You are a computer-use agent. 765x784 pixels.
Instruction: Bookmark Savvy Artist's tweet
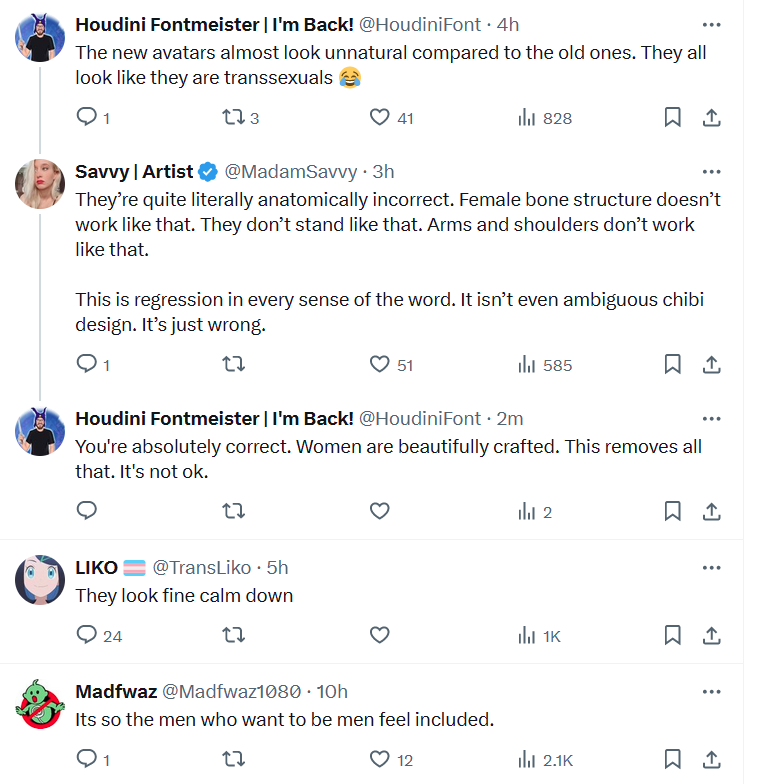tap(672, 364)
